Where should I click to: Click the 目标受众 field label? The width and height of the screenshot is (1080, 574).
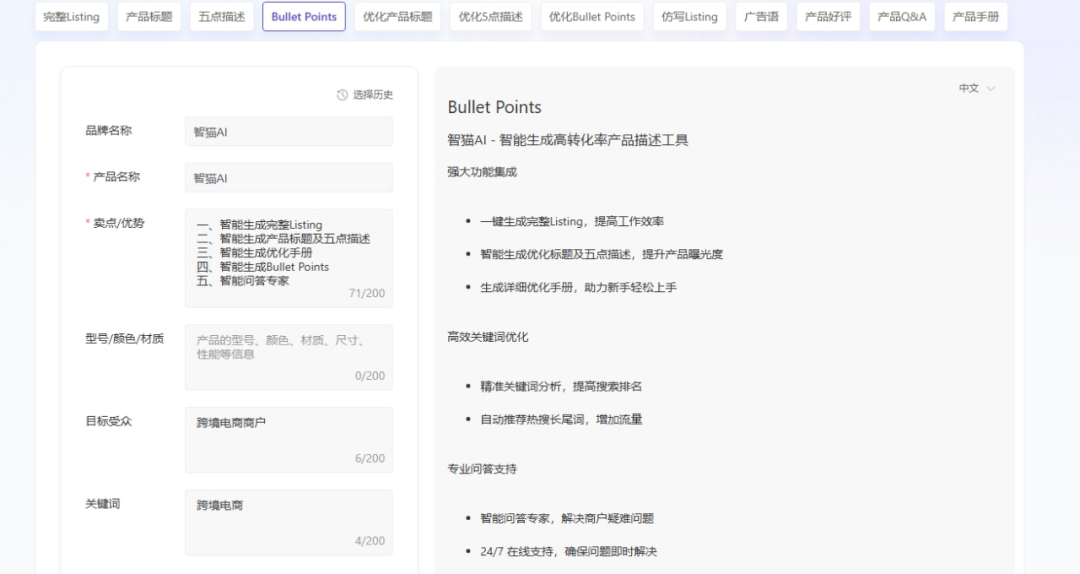[x=108, y=421]
